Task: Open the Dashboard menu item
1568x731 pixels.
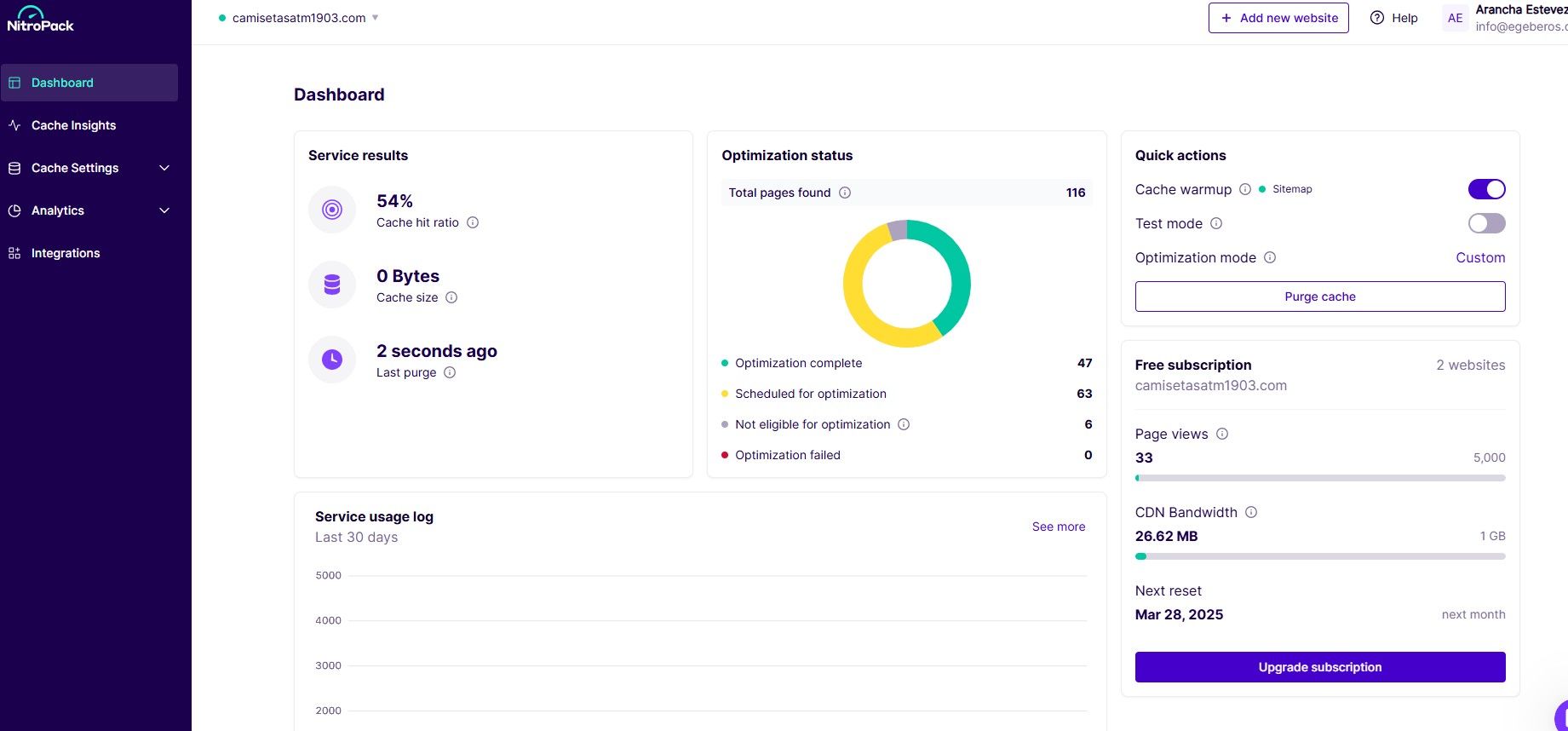Action: point(89,83)
